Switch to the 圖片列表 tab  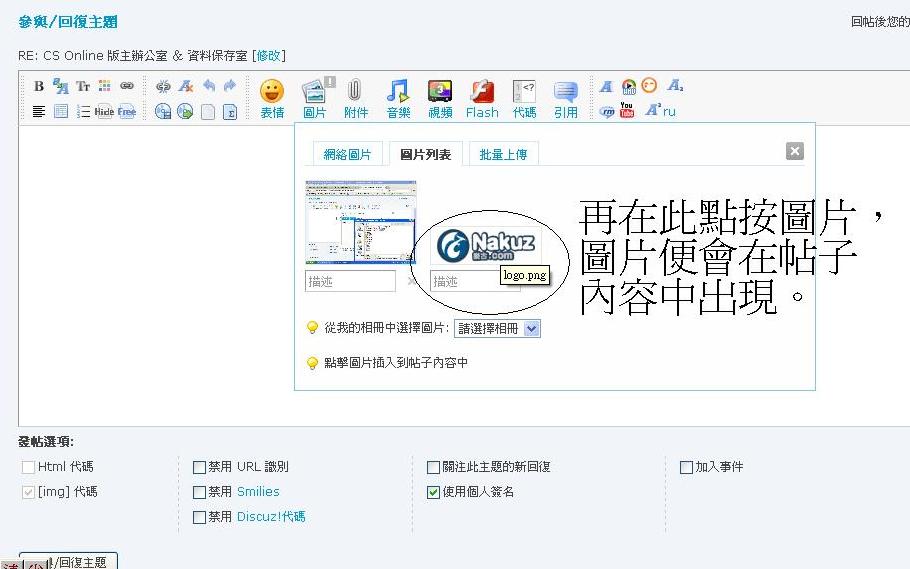point(425,154)
